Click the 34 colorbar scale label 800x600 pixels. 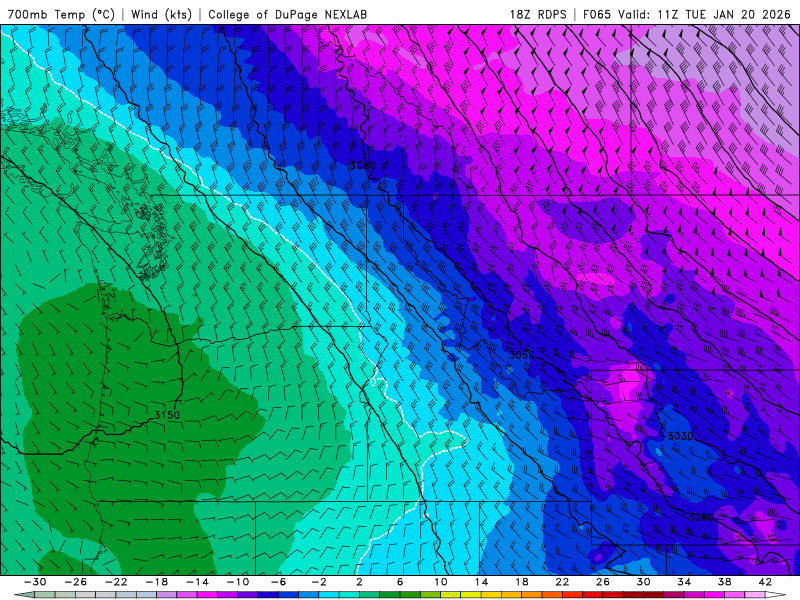[x=684, y=582]
